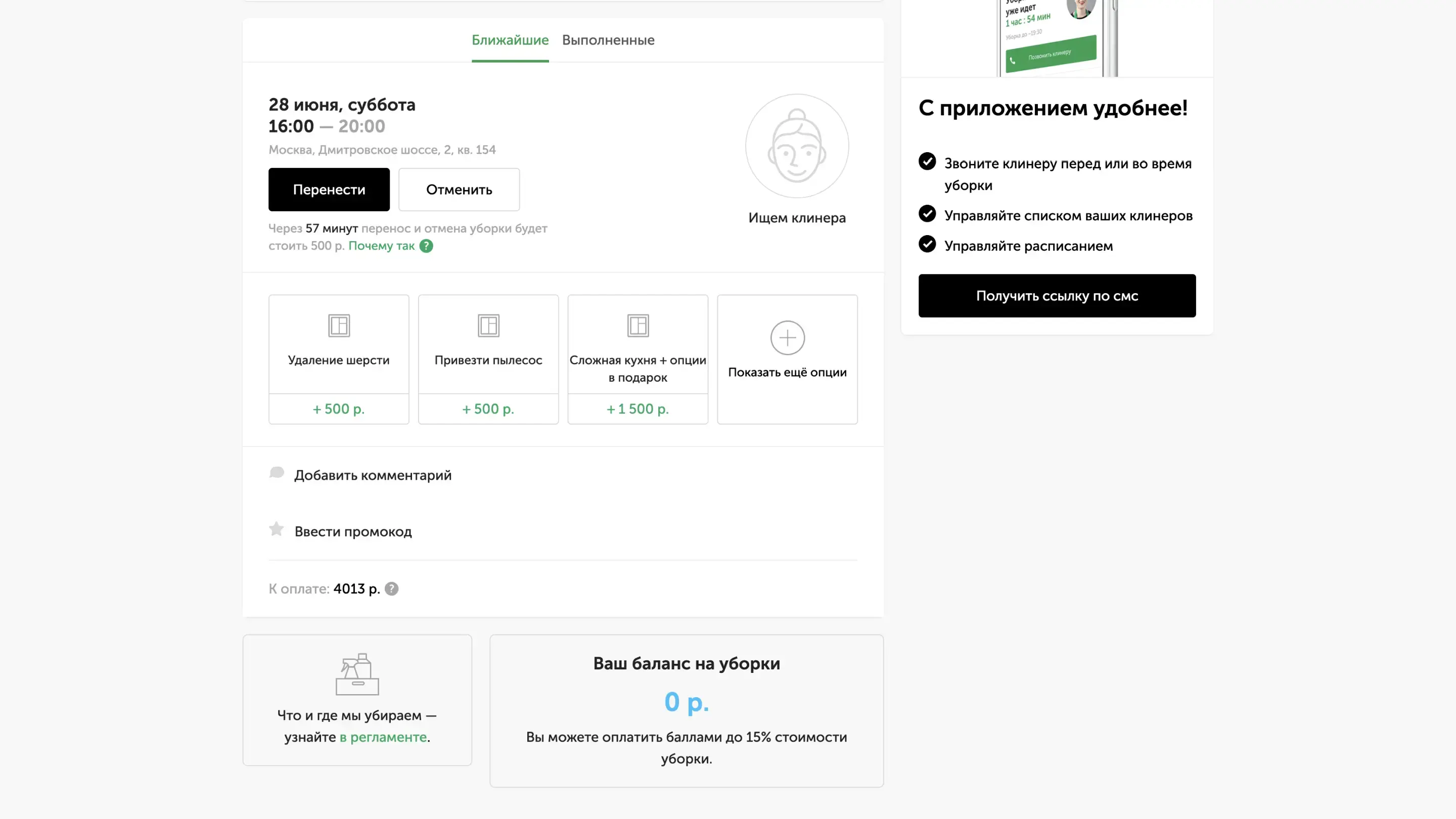Click the cleaner avatar placeholder icon
Image resolution: width=1456 pixels, height=819 pixels.
pos(797,146)
